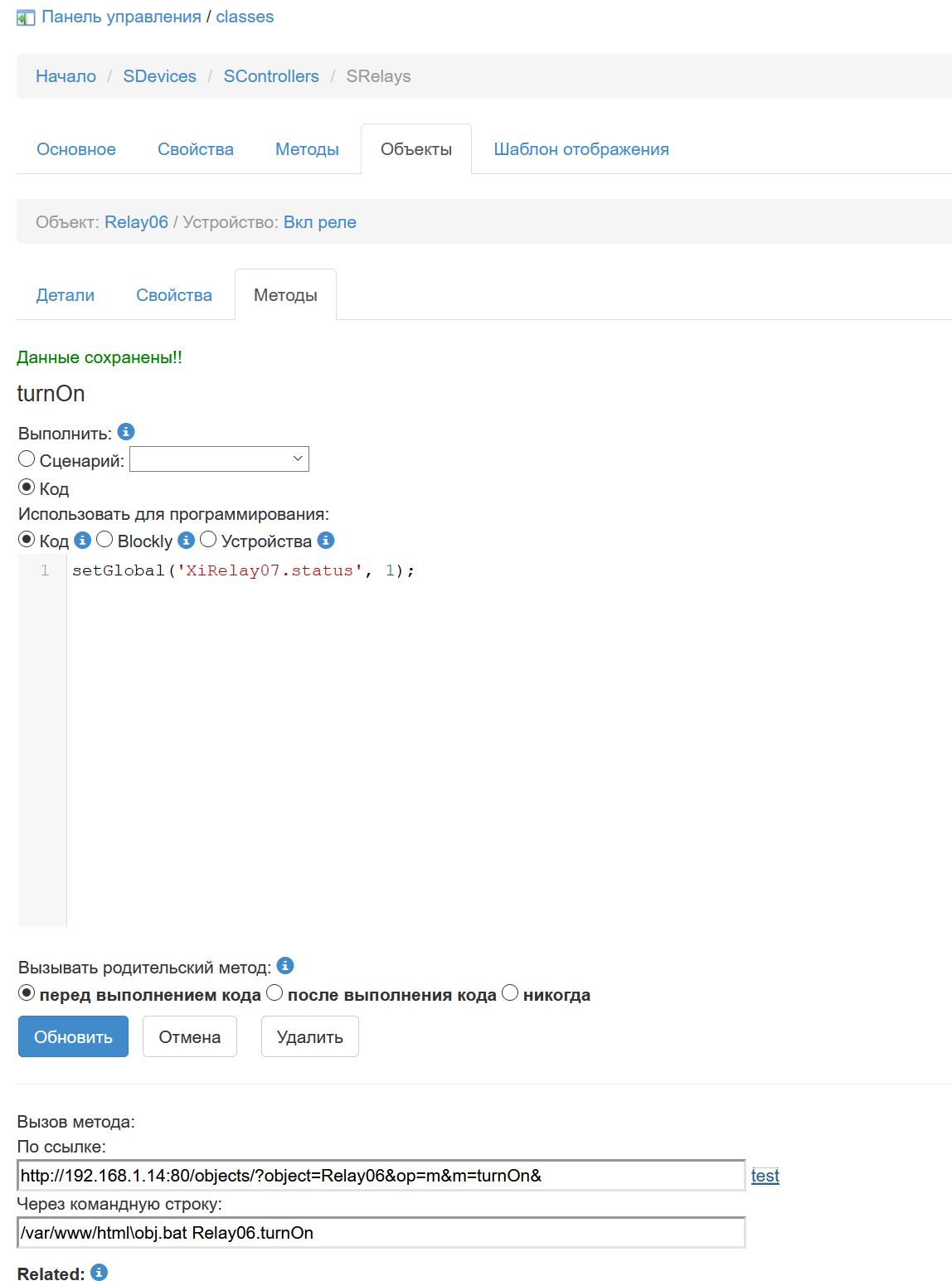This screenshot has height=1281, width=952.
Task: Open the class-level Методы tab
Action: [307, 149]
